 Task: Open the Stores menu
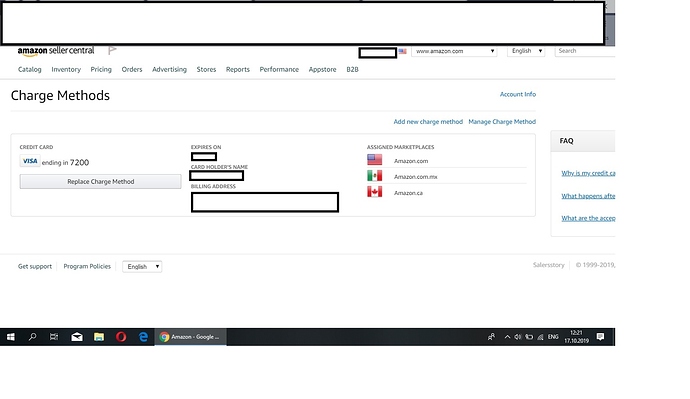tap(206, 70)
